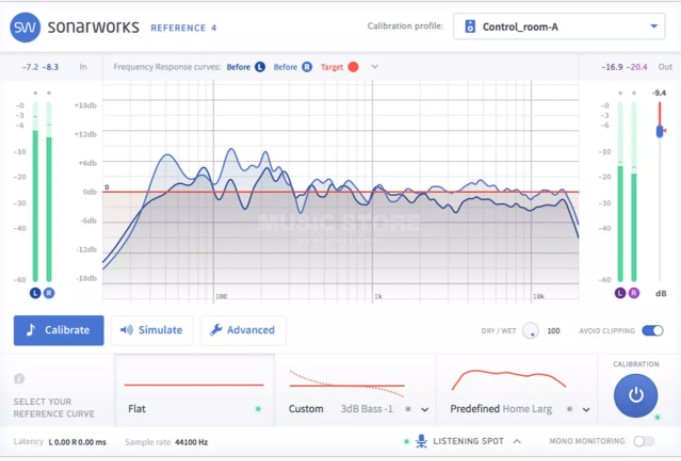Click the Predefined curve preview thumbnail
The width and height of the screenshot is (681, 461).
(509, 380)
